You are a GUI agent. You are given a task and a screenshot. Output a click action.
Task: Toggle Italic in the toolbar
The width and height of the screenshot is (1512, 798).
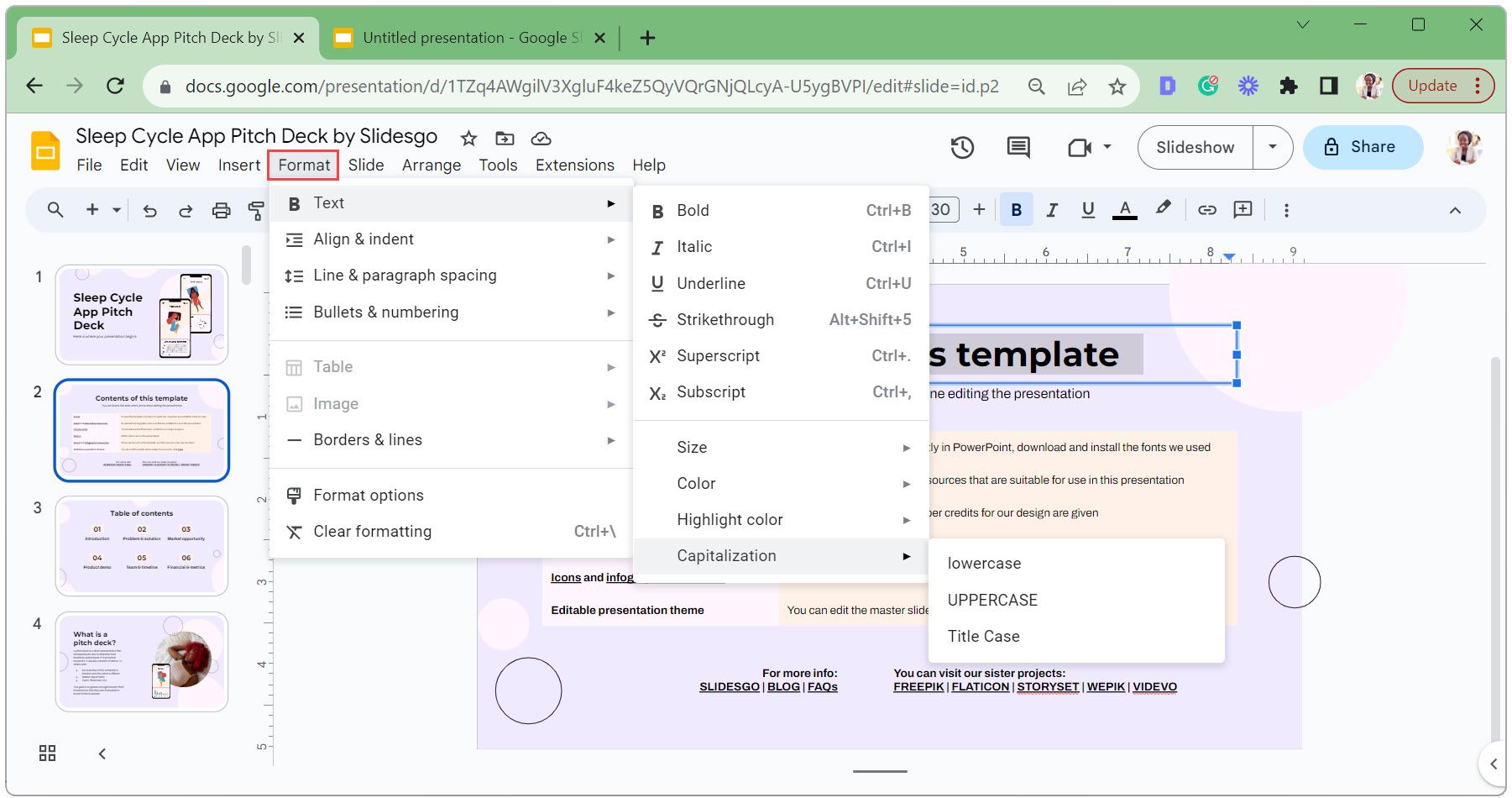[x=1052, y=210]
